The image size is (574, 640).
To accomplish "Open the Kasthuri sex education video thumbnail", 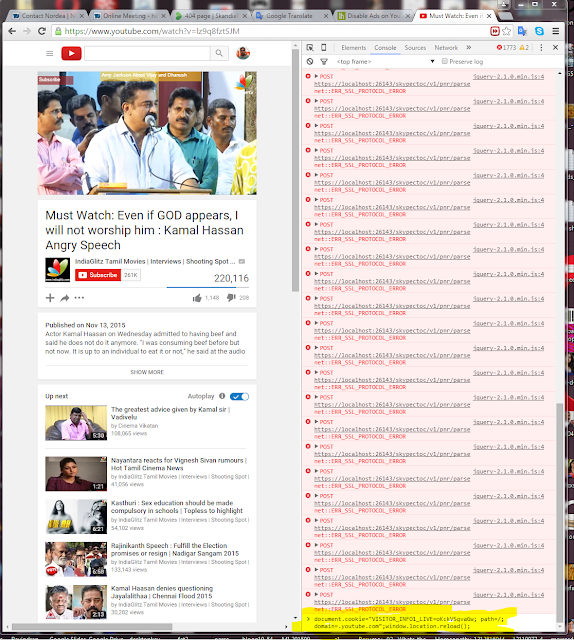I will pyautogui.click(x=76, y=516).
